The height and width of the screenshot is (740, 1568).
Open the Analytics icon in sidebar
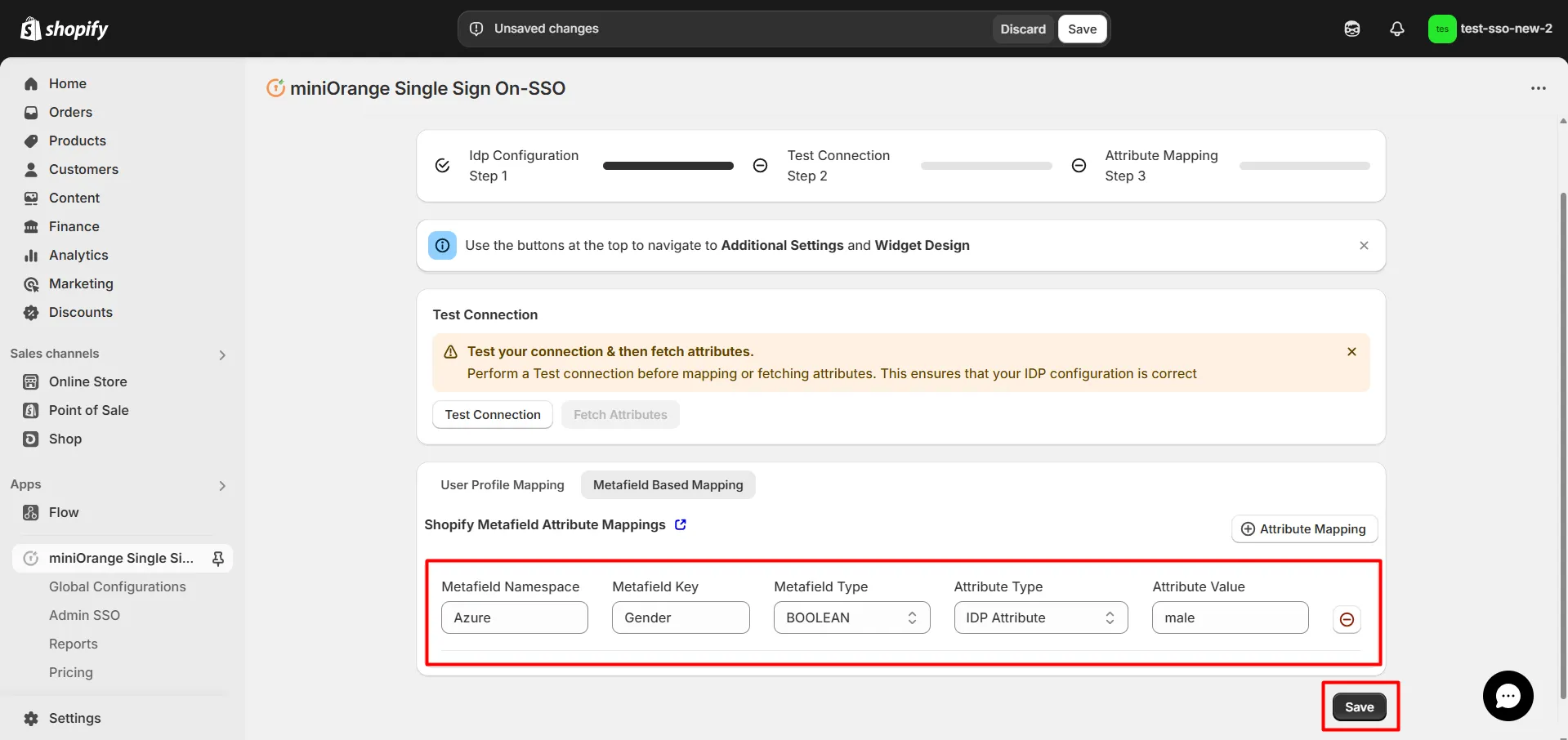[31, 255]
